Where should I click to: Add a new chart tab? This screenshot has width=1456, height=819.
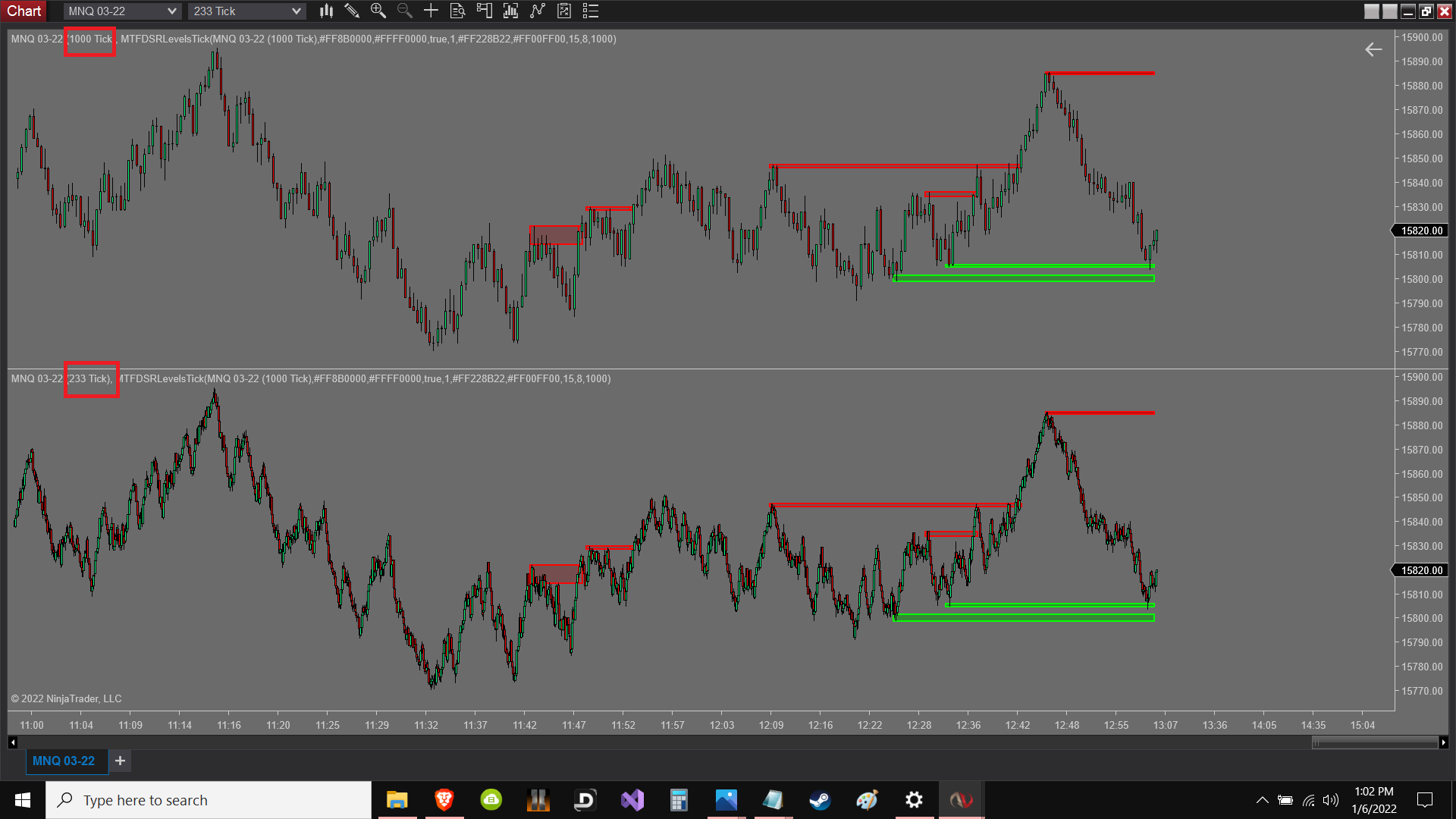pos(120,761)
